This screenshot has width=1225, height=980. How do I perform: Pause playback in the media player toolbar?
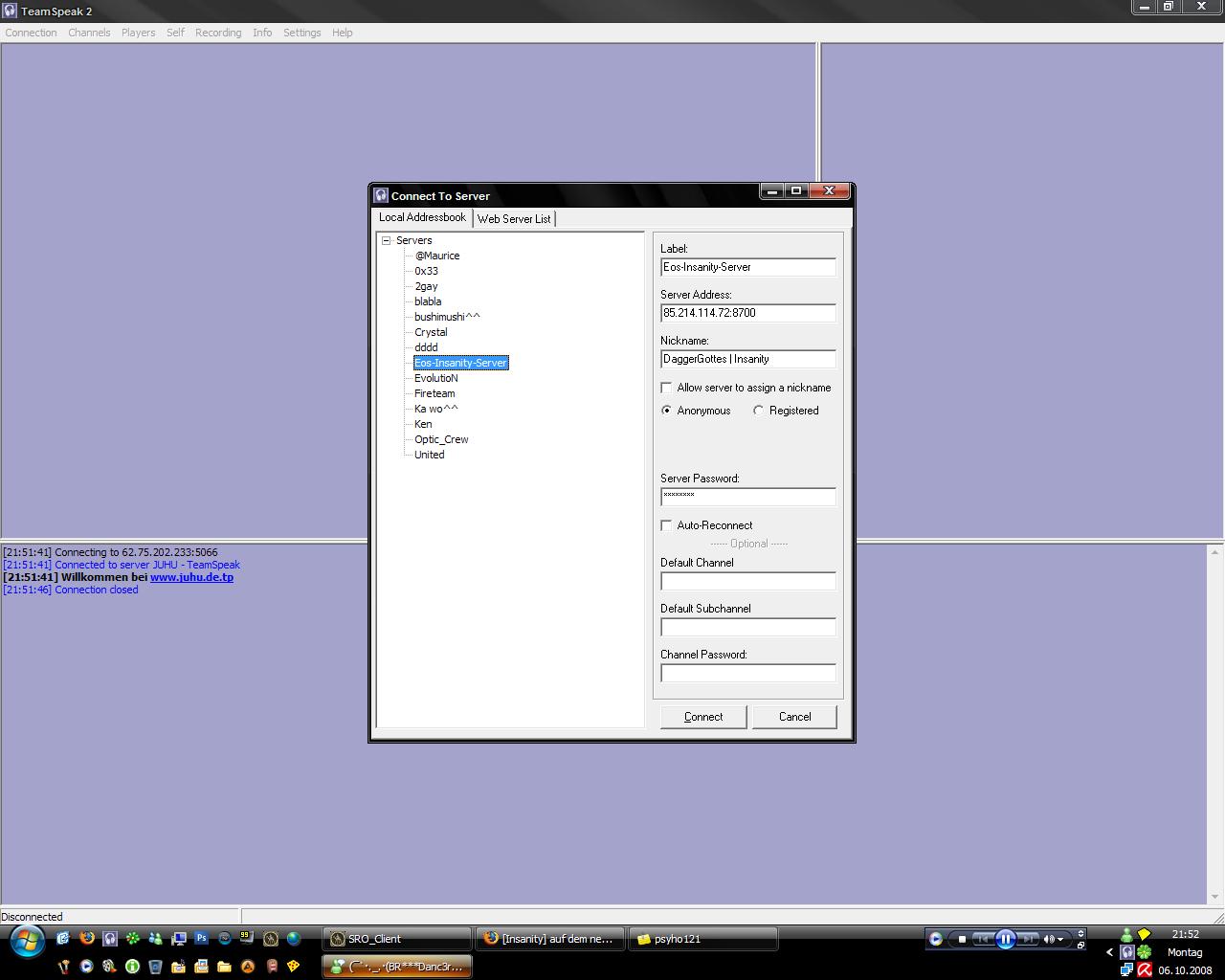click(x=1005, y=939)
